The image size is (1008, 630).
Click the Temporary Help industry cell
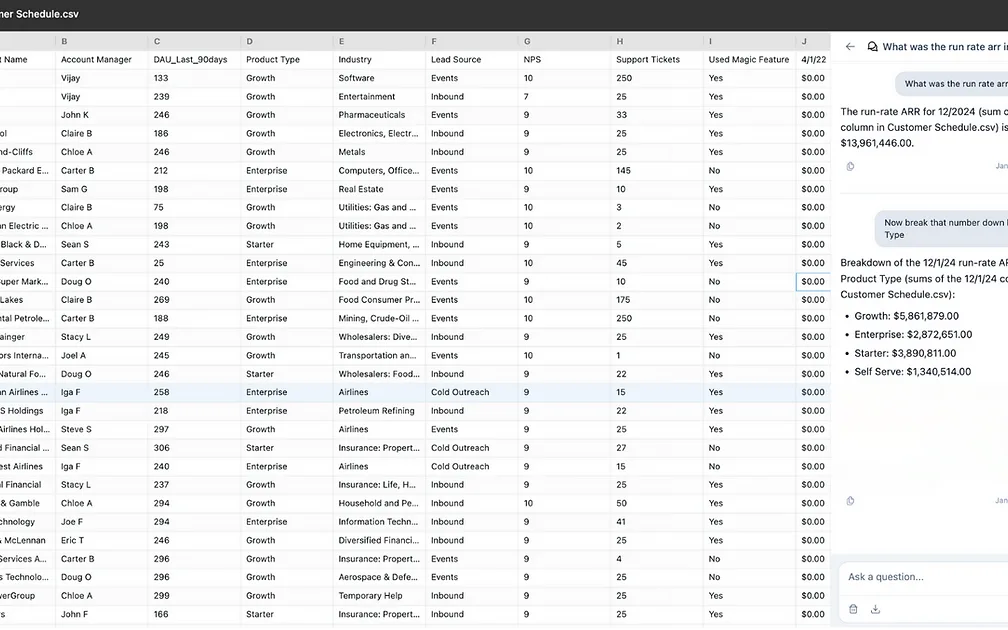coord(370,596)
